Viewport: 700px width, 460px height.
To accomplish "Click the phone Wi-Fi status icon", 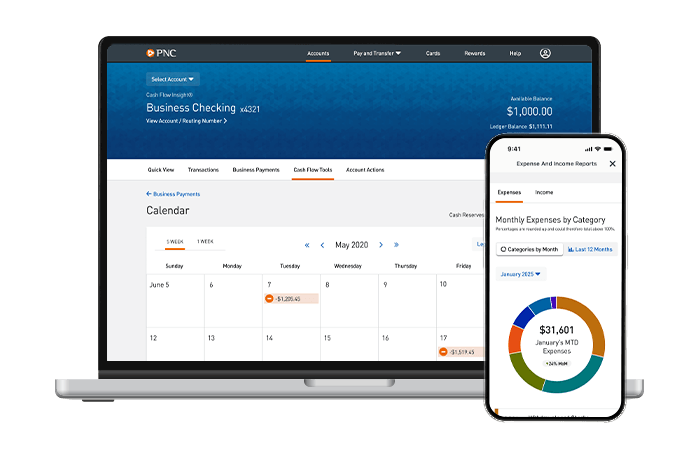I will tap(598, 149).
